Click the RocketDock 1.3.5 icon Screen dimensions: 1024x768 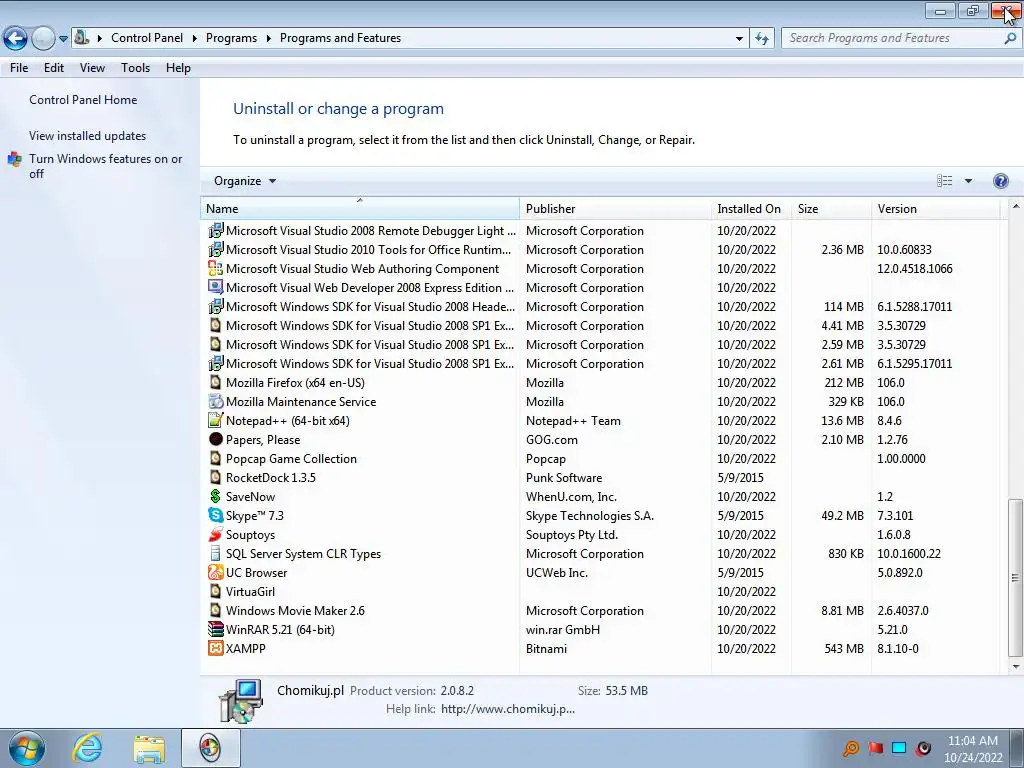[x=216, y=477]
